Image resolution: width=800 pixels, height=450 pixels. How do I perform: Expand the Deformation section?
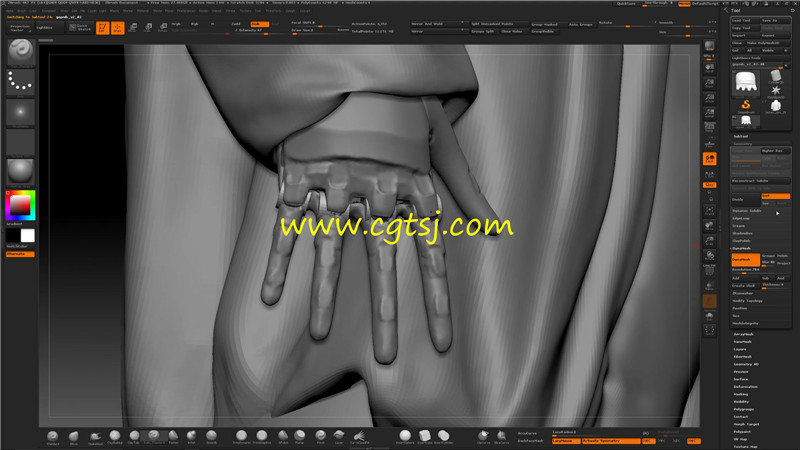point(745,387)
